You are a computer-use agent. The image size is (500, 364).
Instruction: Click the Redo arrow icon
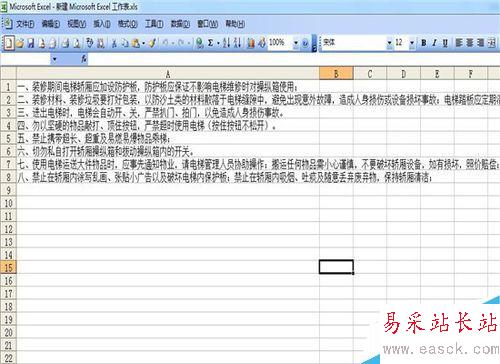coord(181,43)
